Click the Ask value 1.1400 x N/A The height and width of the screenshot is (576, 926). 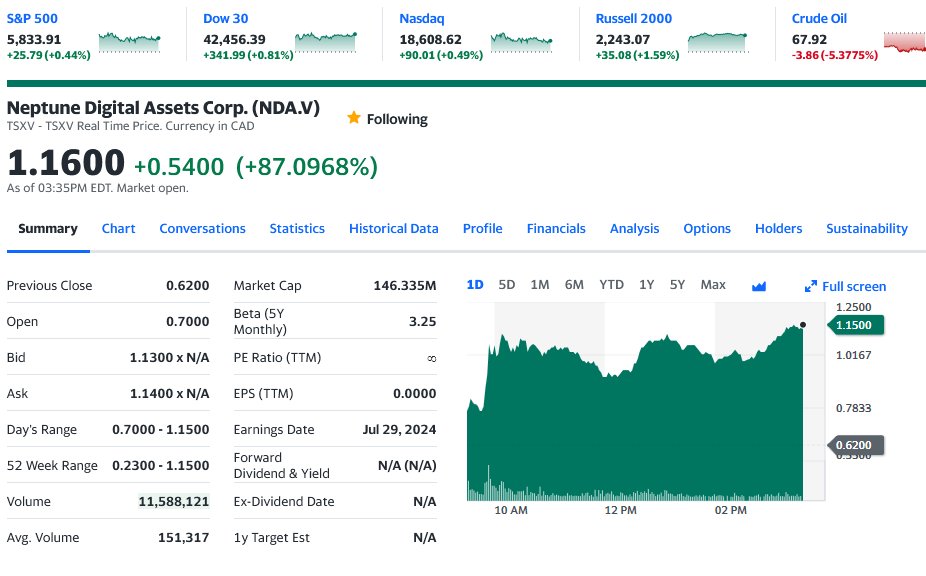pos(169,393)
